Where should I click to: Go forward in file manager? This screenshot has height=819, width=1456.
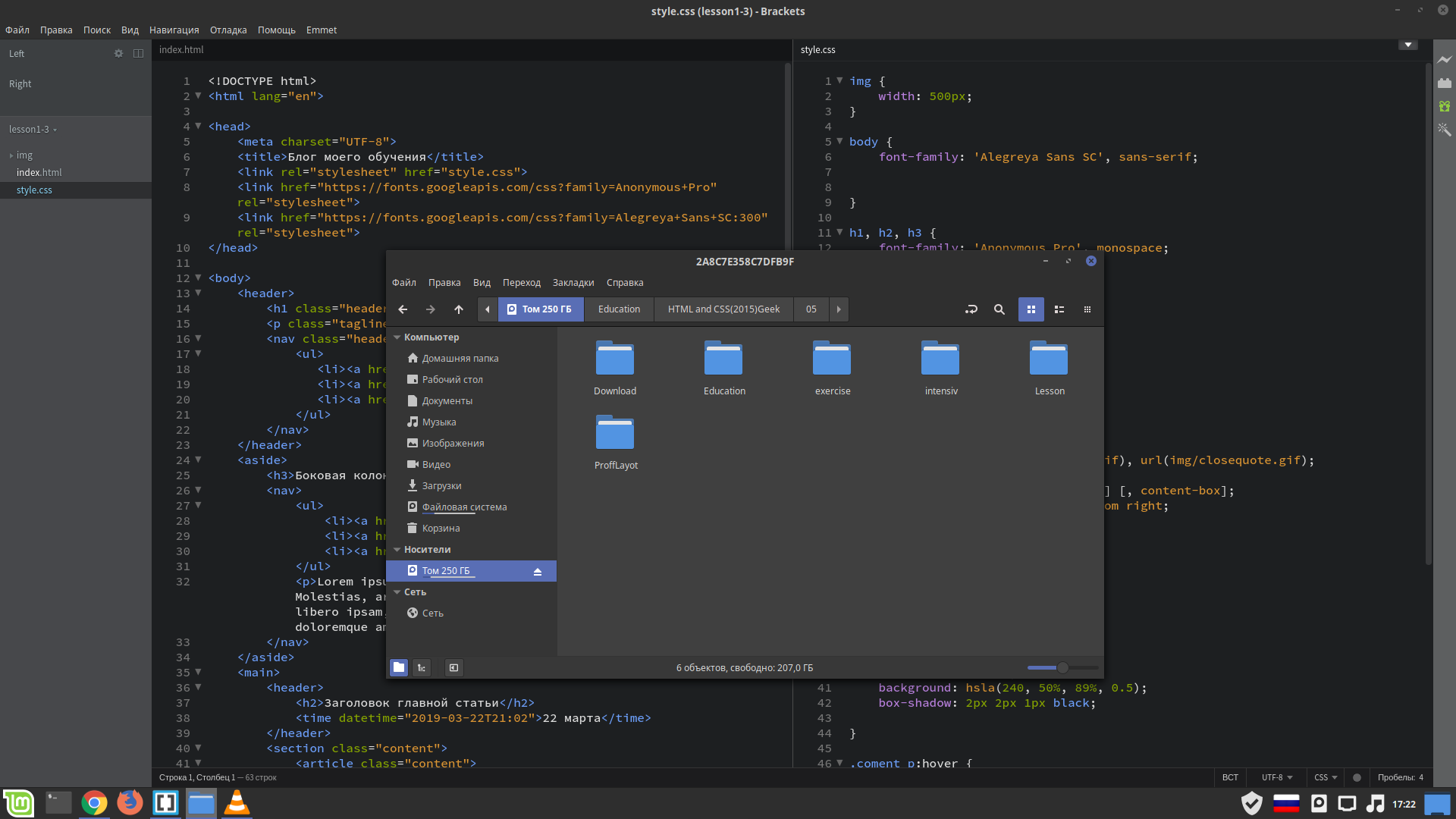coord(431,309)
